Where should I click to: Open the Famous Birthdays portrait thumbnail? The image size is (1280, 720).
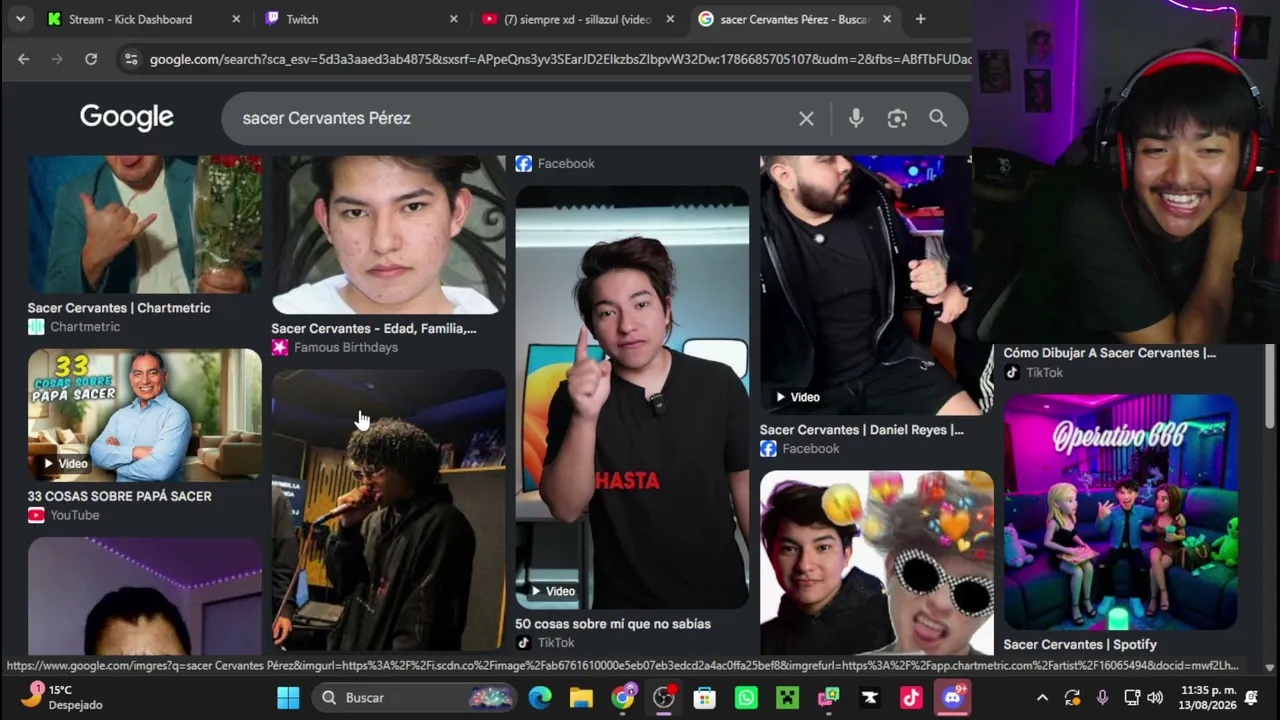point(388,234)
